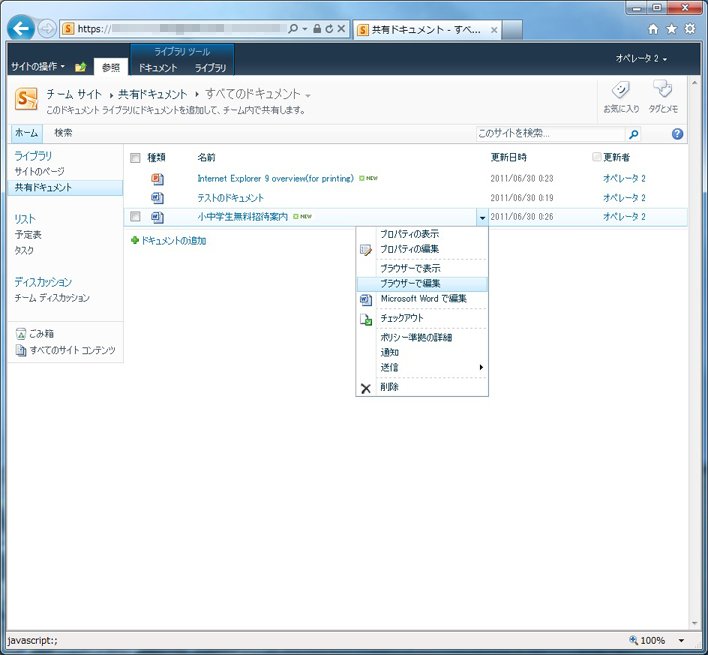The width and height of the screenshot is (708, 655).
Task: Open address bar search dropdown arrow
Action: click(304, 29)
